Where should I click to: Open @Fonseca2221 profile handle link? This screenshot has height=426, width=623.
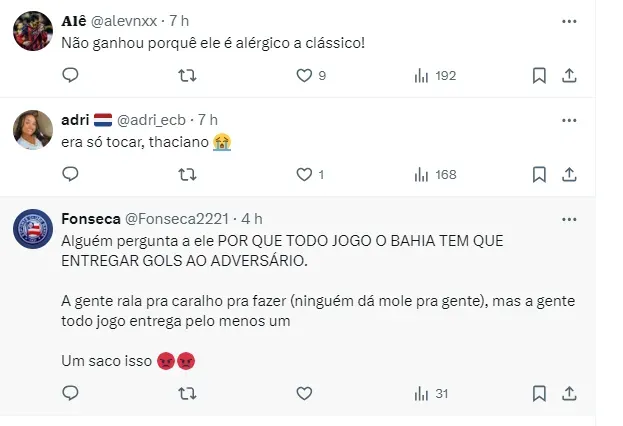178,218
